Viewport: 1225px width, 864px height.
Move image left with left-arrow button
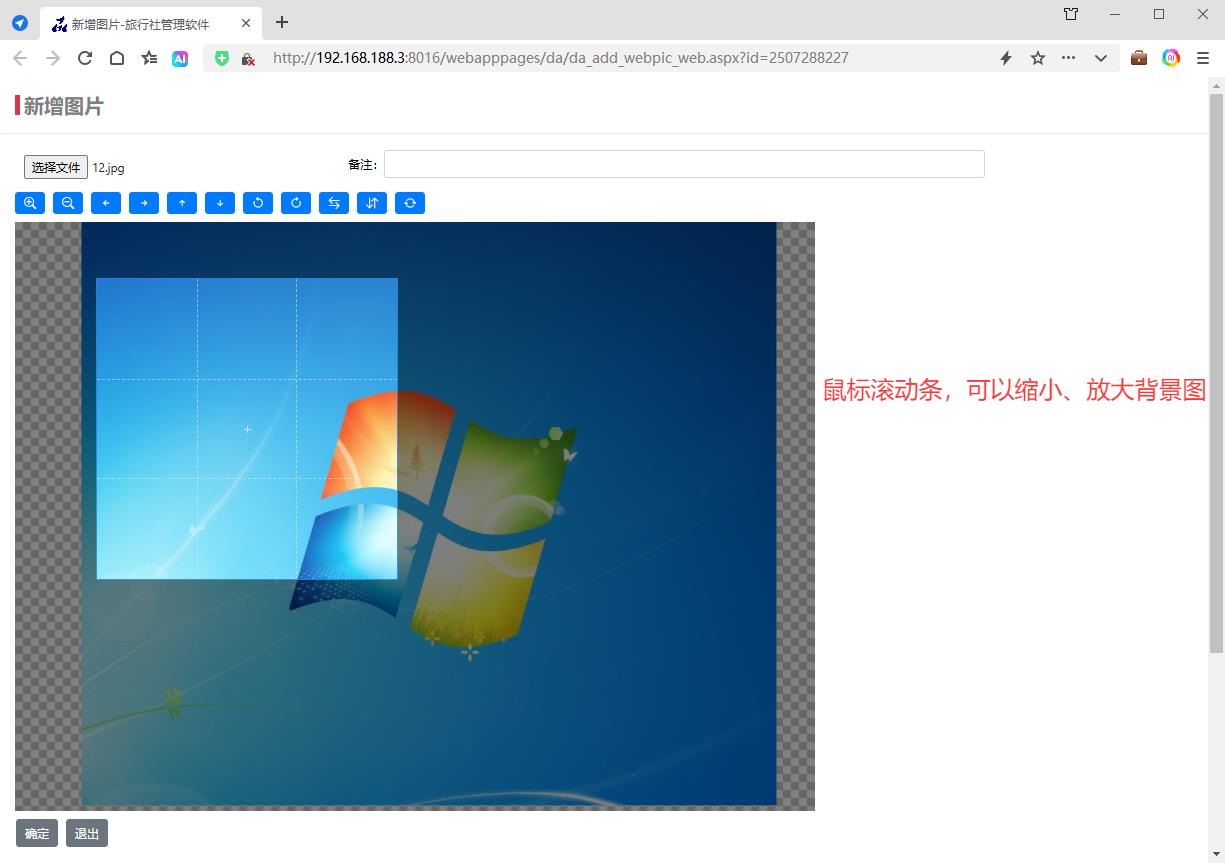tap(106, 203)
